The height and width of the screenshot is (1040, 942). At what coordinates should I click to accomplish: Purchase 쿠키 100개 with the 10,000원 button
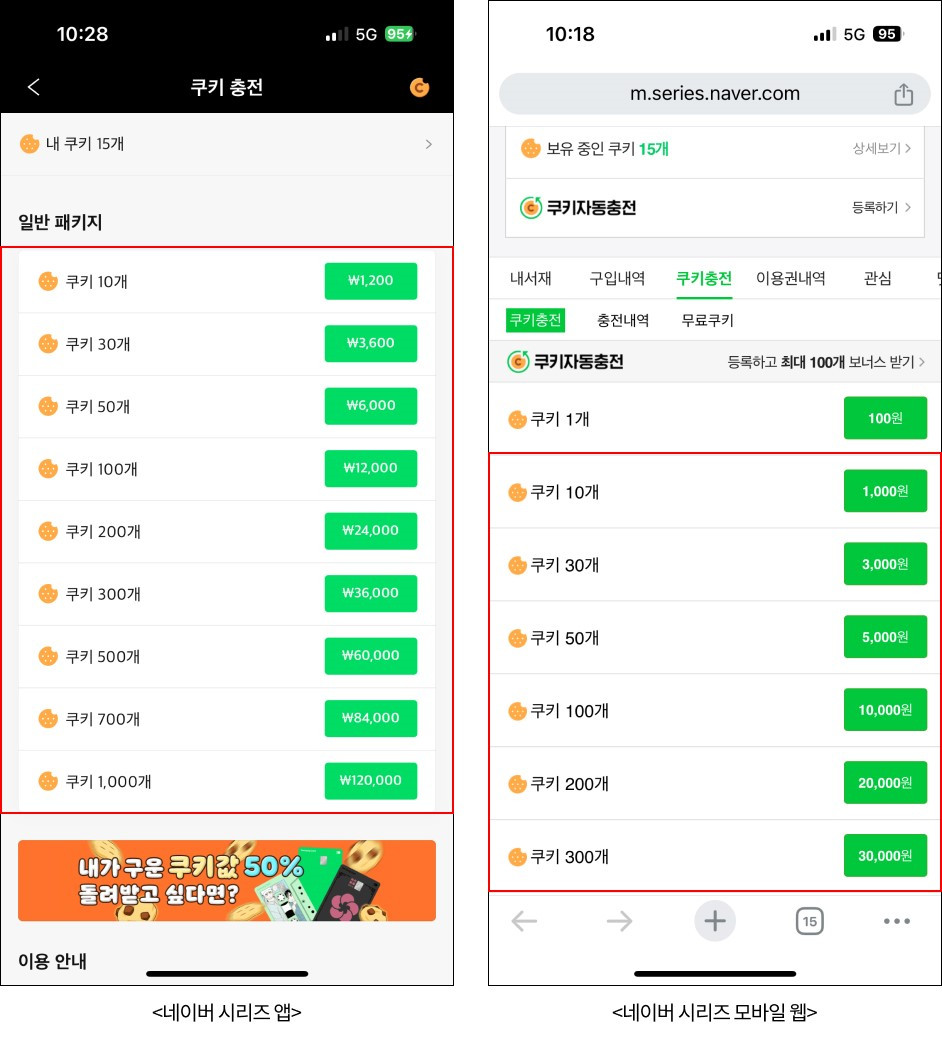point(885,710)
